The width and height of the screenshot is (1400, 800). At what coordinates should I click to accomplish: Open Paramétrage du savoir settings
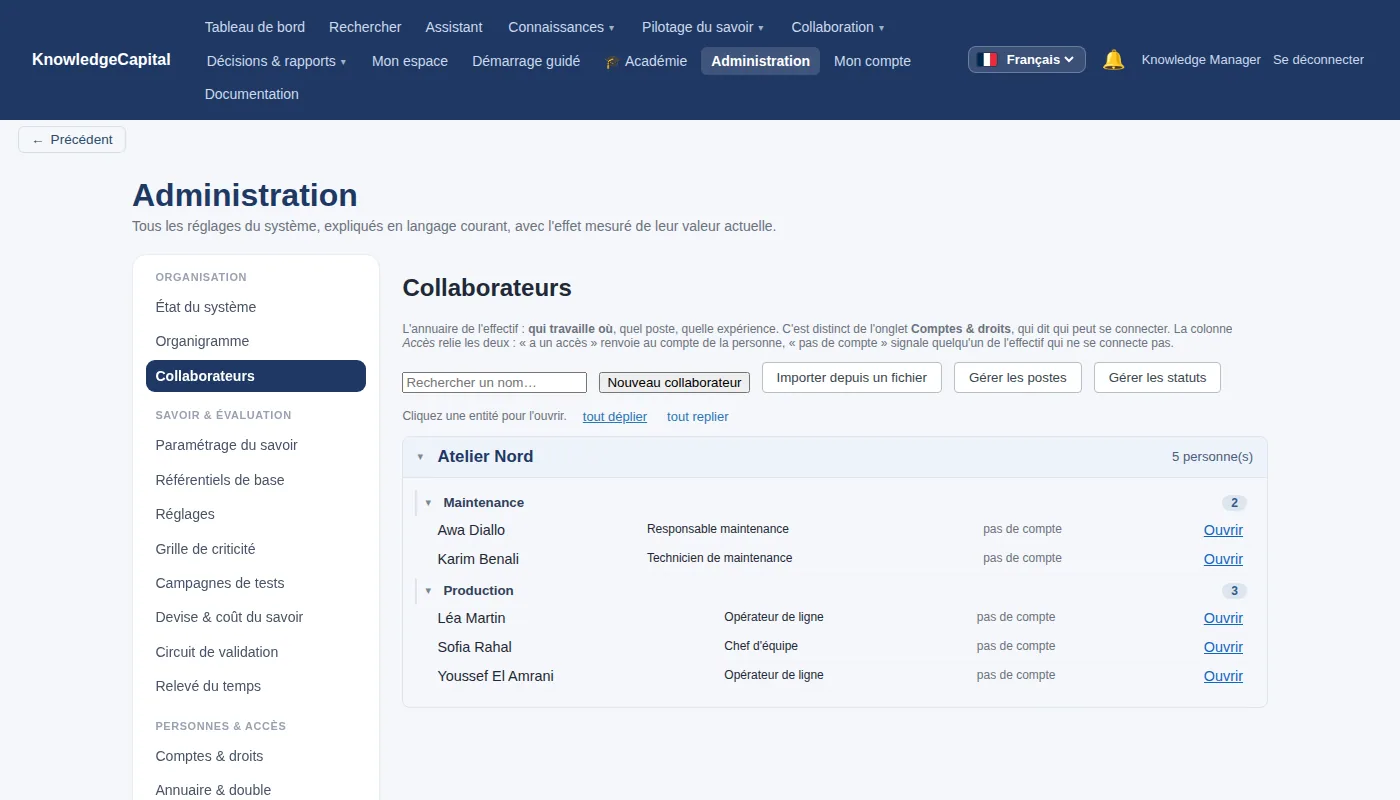pos(256,445)
